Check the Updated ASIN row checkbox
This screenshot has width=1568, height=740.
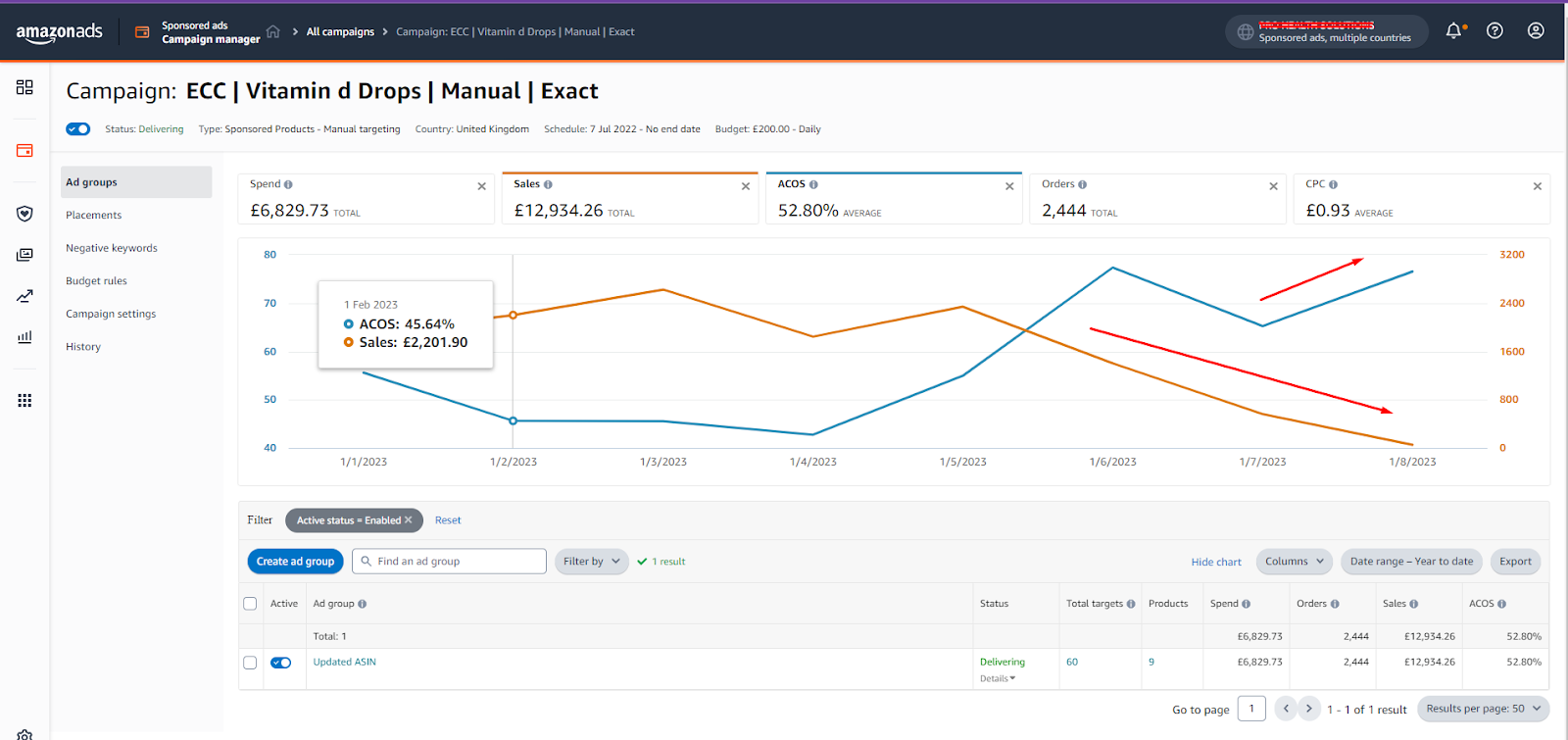[250, 663]
